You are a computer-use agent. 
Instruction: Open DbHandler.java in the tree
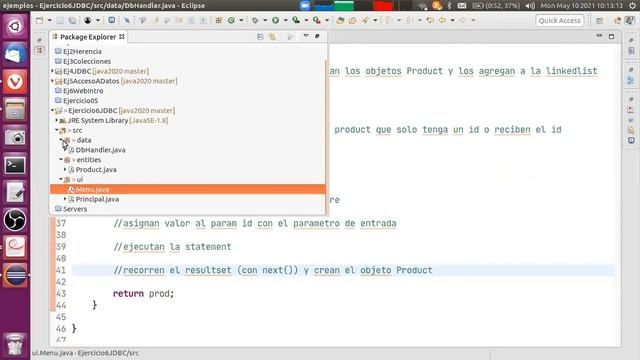tap(100, 150)
